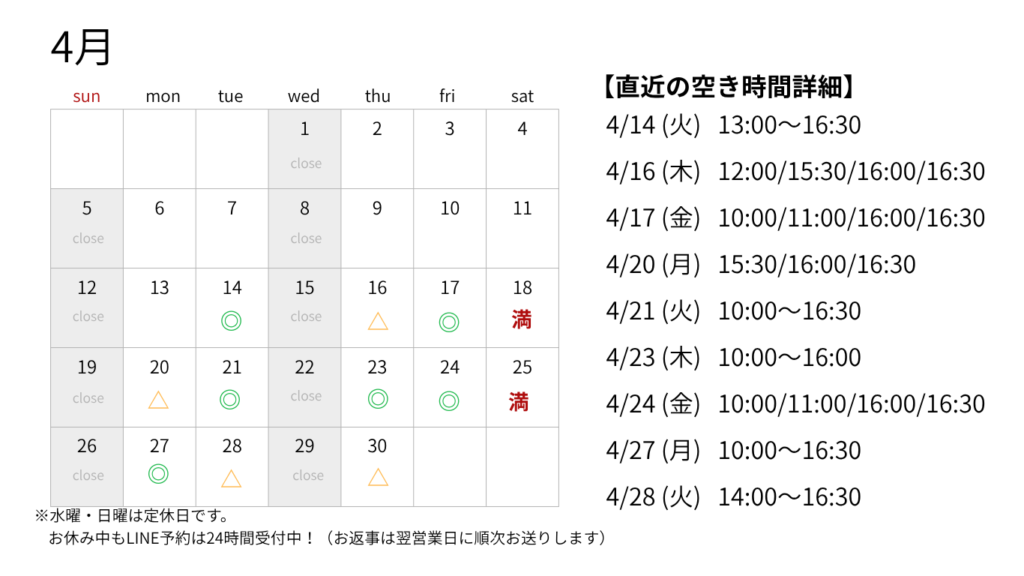
Task: Click the double-circle icon on April 14
Action: tap(232, 321)
